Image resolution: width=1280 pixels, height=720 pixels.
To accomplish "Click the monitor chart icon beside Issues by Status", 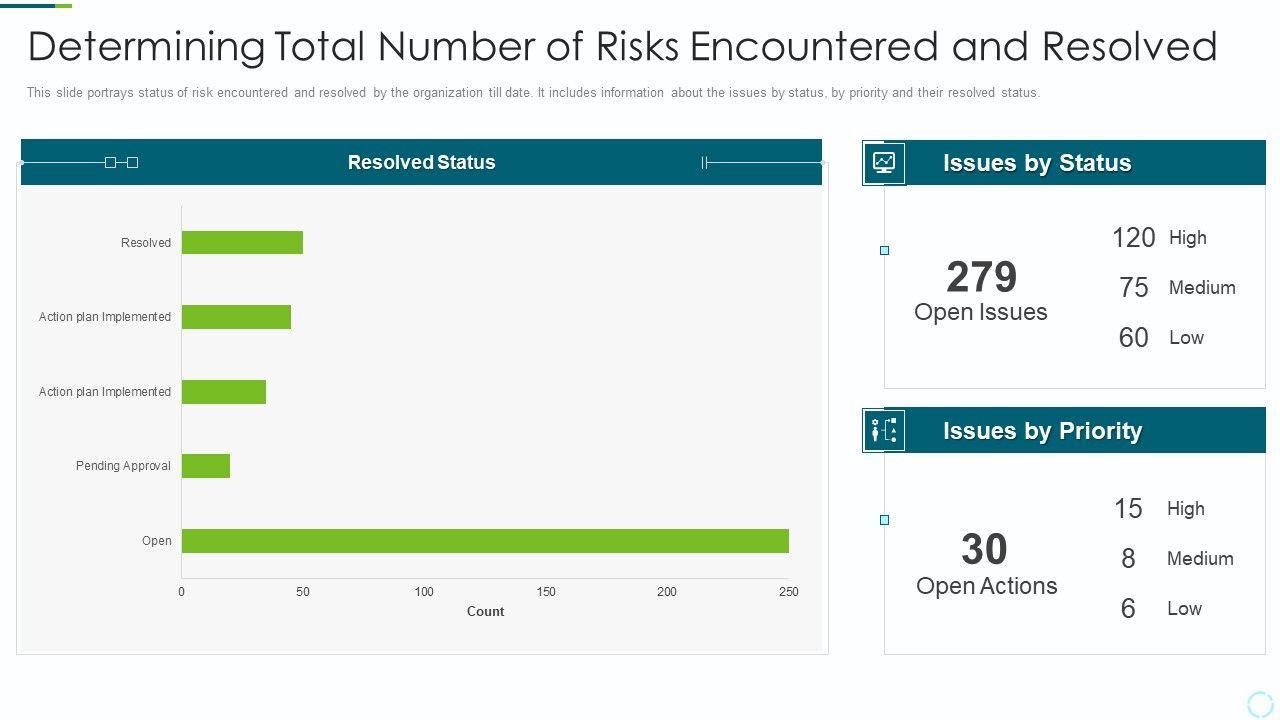I will coord(884,163).
